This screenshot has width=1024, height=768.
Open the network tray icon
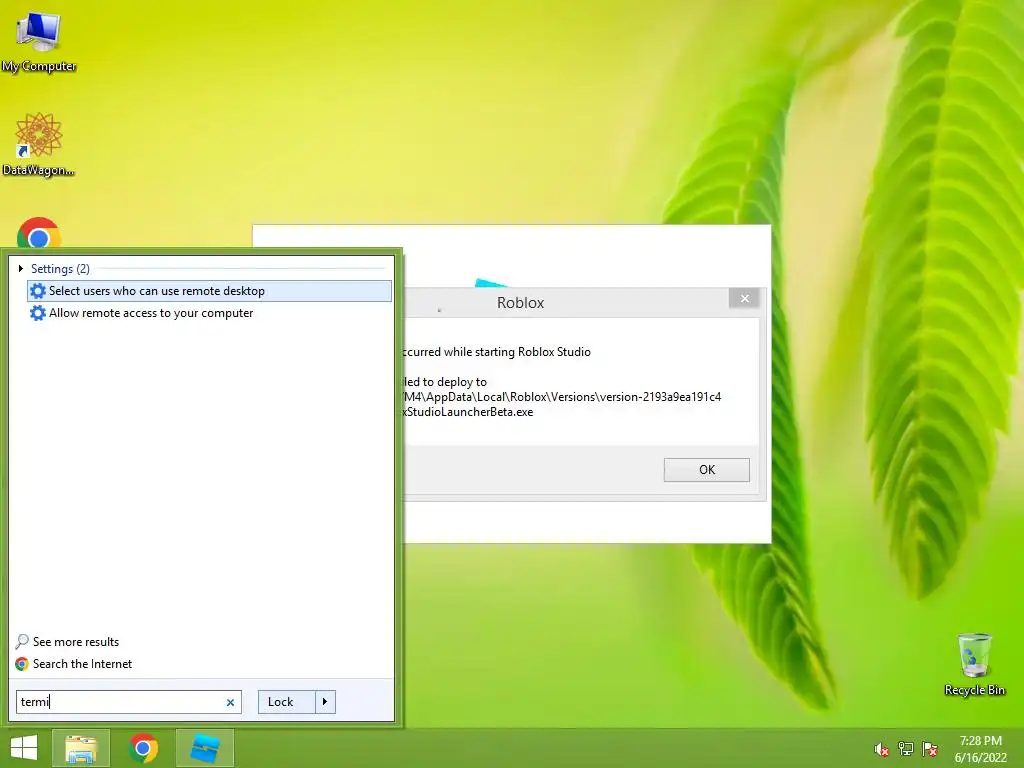pyautogui.click(x=906, y=749)
